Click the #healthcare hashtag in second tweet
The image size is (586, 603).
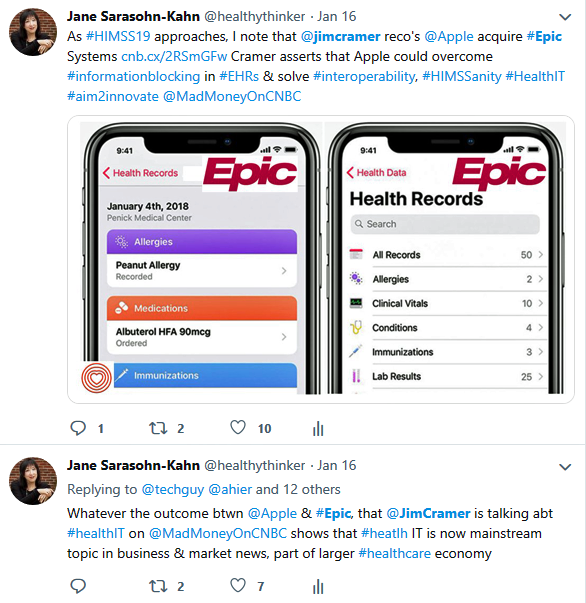point(395,553)
